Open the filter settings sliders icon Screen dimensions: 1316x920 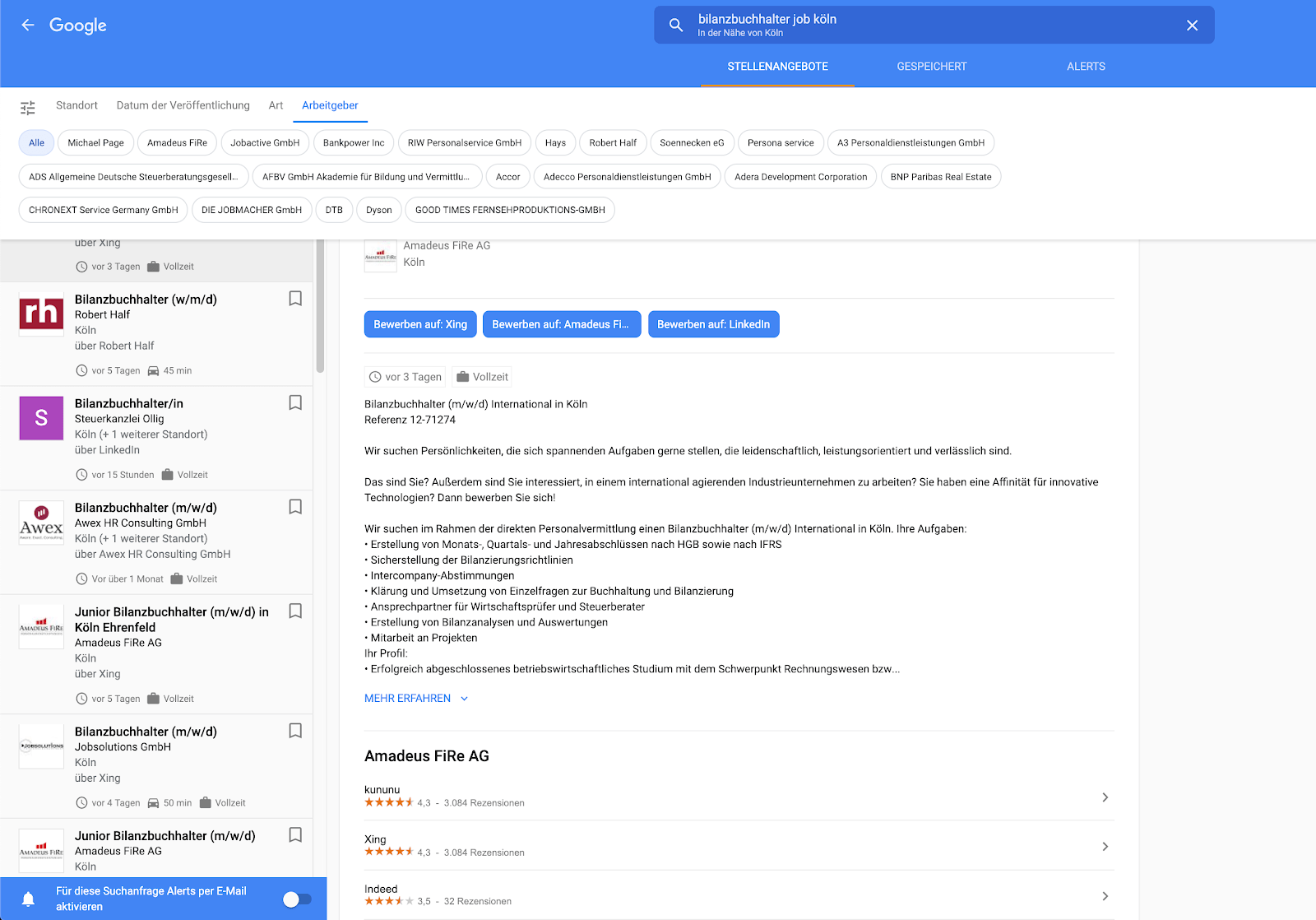pos(28,108)
